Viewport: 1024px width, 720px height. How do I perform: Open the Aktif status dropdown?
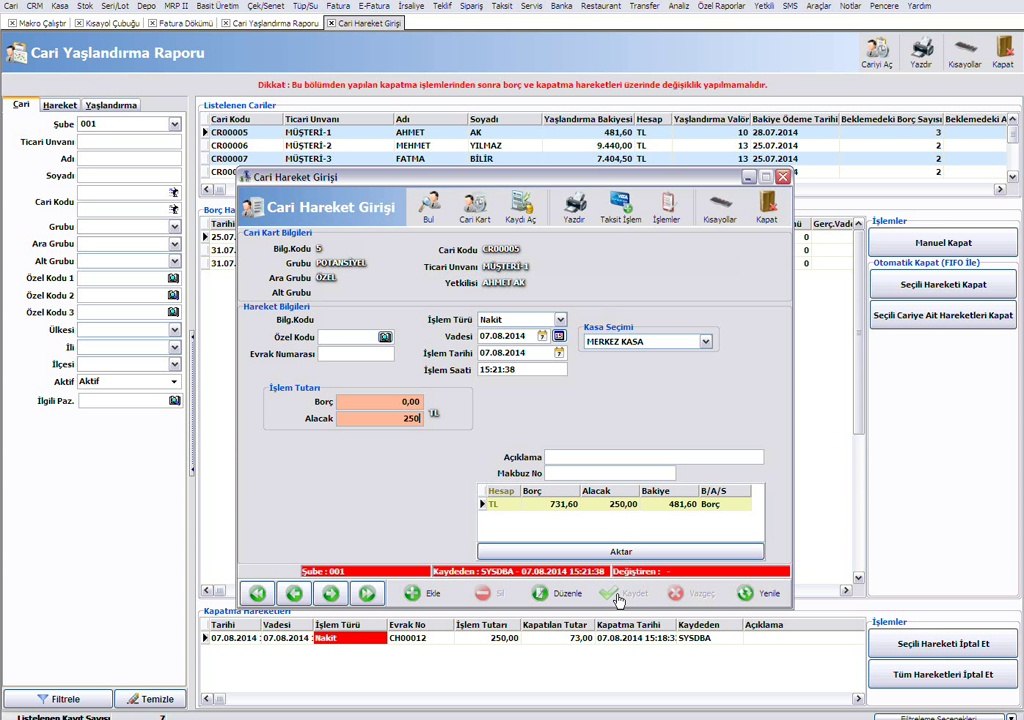click(174, 382)
